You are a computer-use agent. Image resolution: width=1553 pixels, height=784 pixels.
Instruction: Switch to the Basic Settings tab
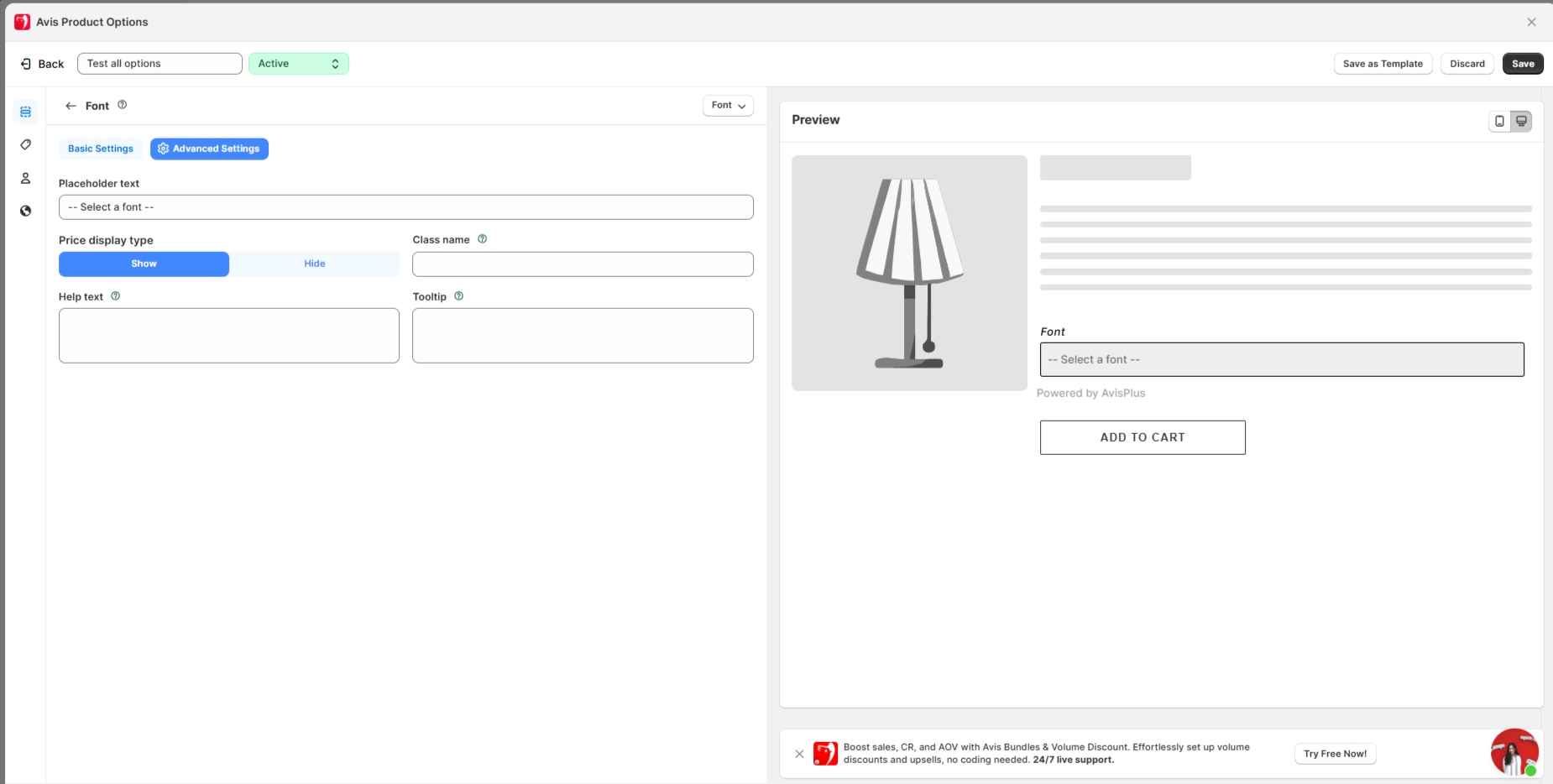101,149
